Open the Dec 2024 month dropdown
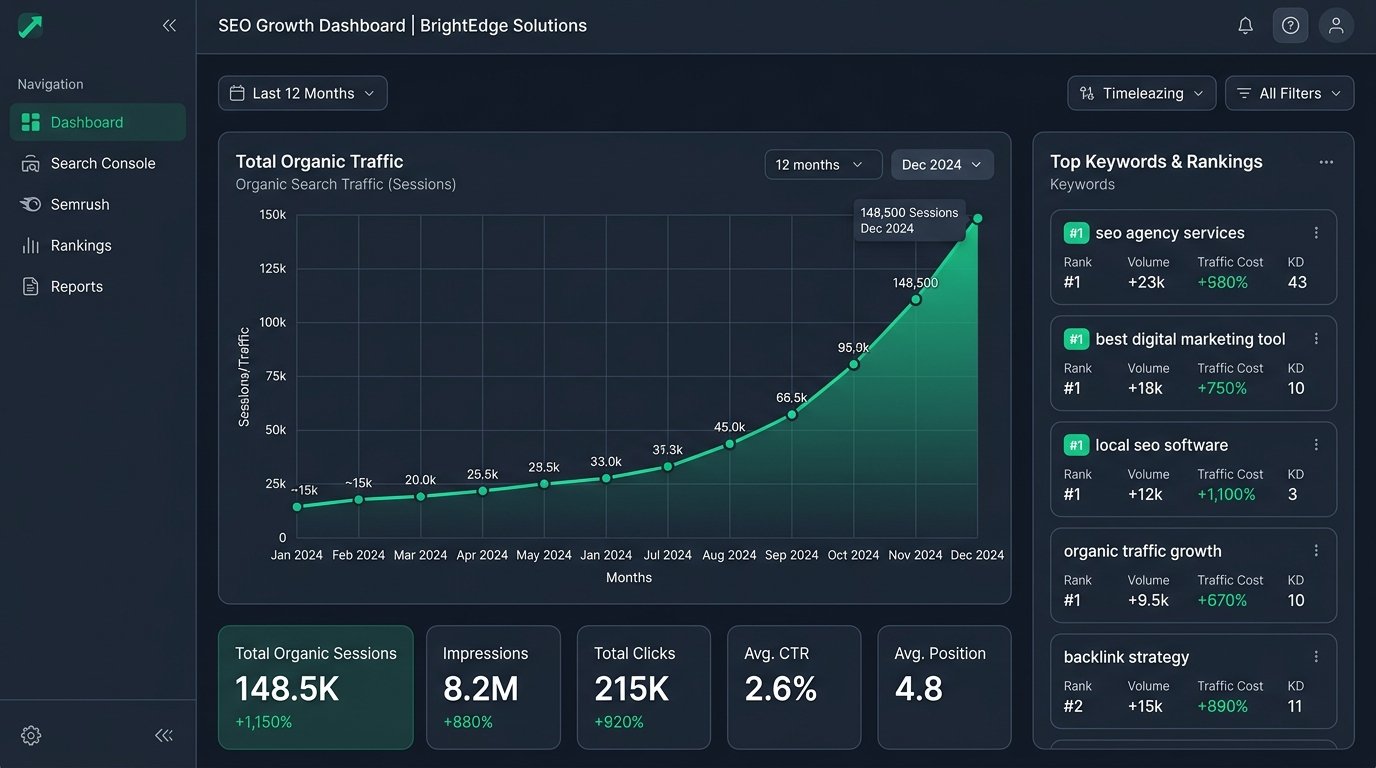Viewport: 1376px width, 768px height. click(x=942, y=164)
